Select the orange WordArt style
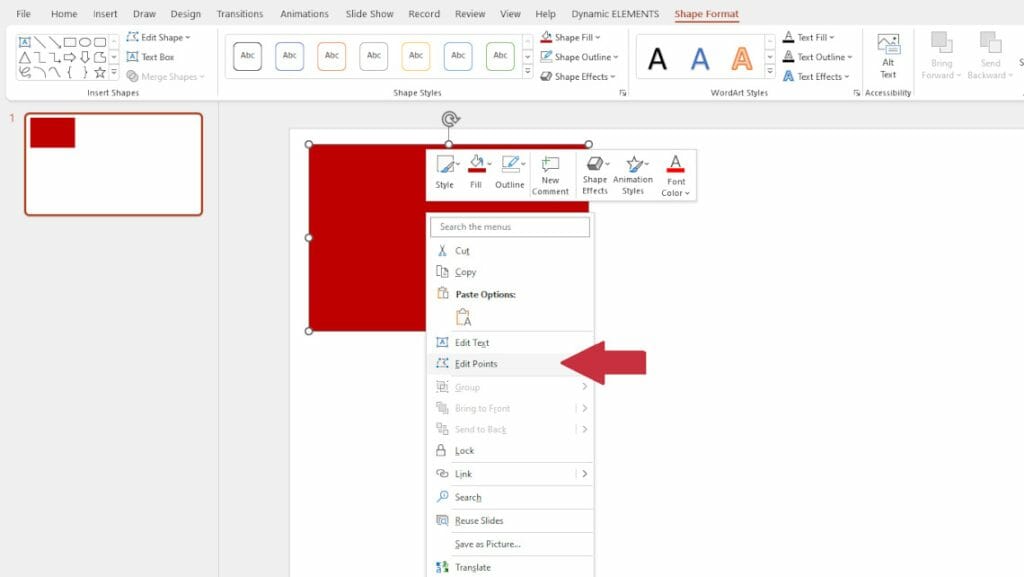1024x577 pixels. click(742, 60)
